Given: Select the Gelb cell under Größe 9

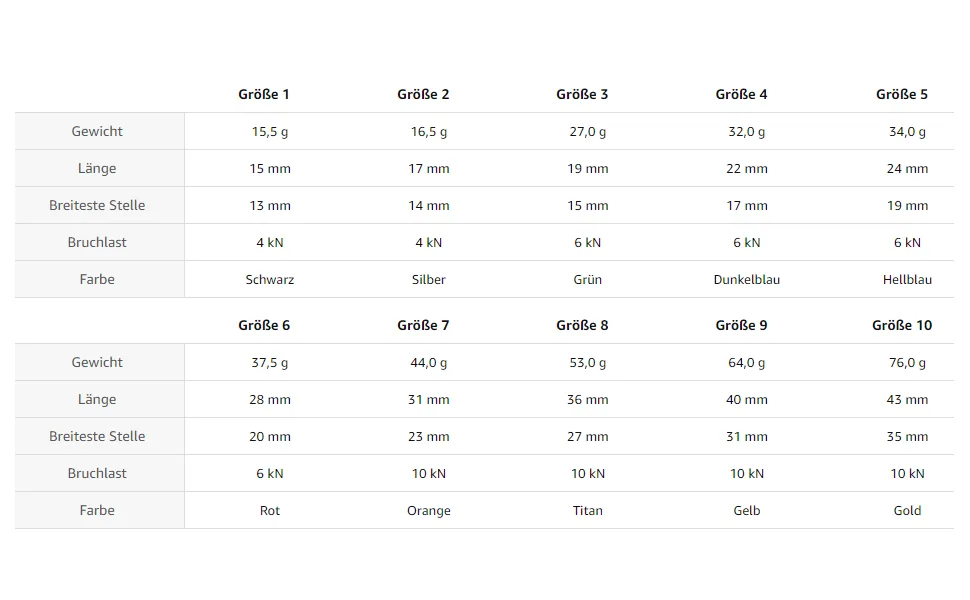Looking at the screenshot, I should pyautogui.click(x=747, y=510).
